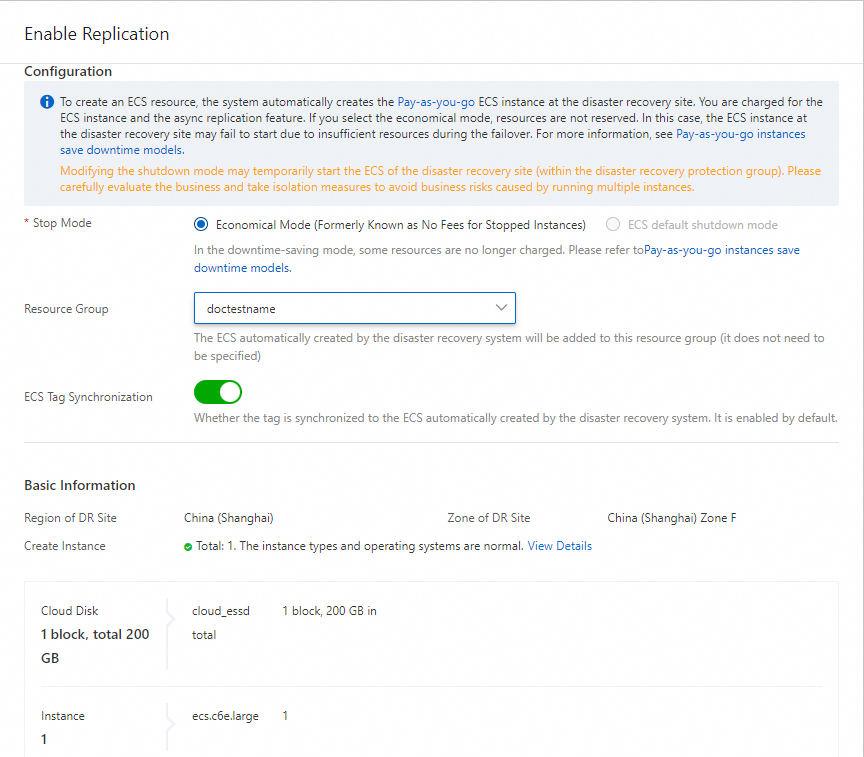The width and height of the screenshot is (864, 757).
Task: Click the tag synchronization help description
Action: [515, 418]
